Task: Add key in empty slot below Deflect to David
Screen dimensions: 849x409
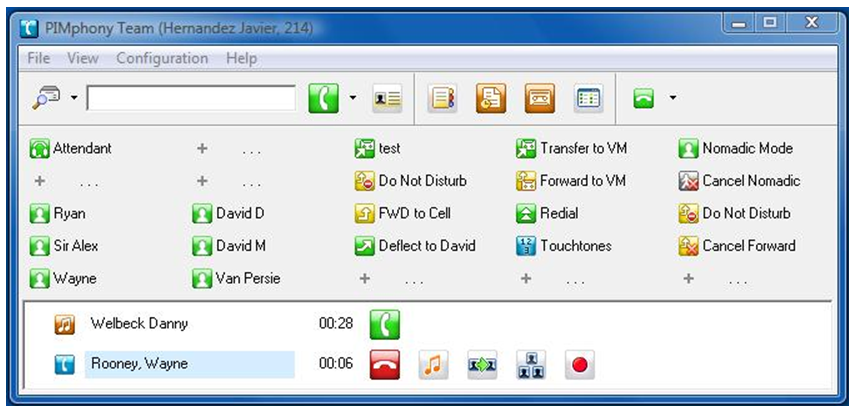Action: (365, 278)
